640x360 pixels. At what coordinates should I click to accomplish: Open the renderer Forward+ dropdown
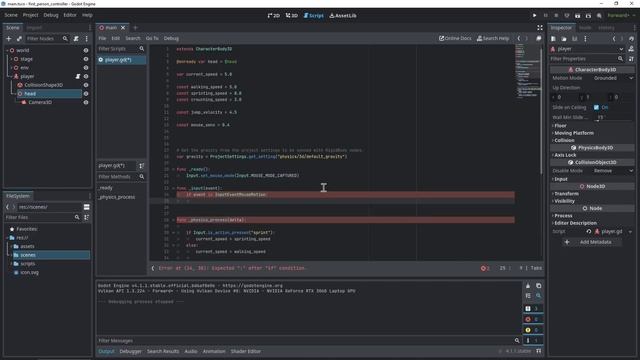click(x=621, y=16)
